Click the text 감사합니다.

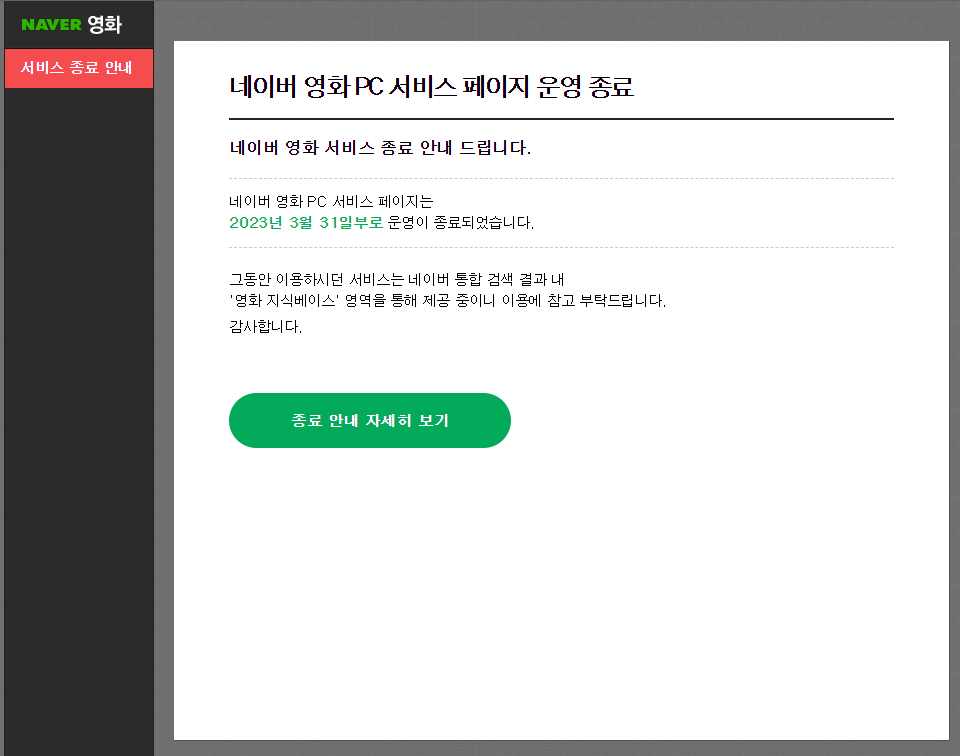(x=266, y=326)
